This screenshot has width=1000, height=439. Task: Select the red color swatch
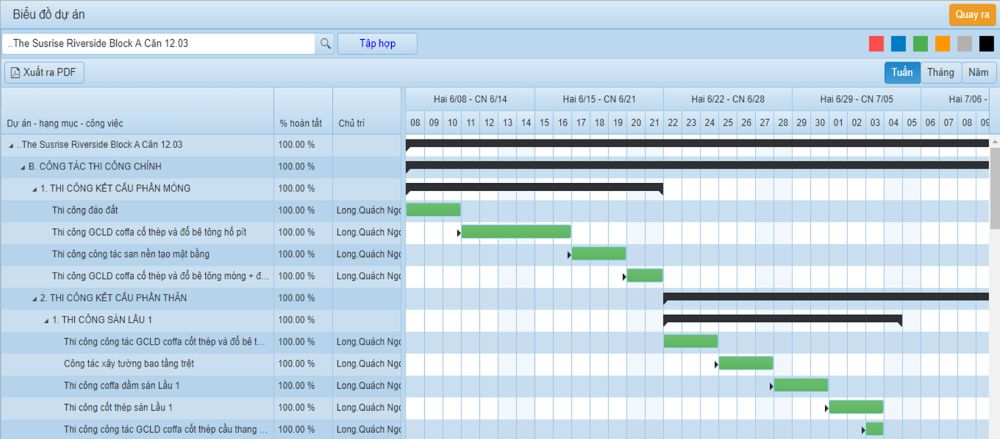click(x=876, y=44)
